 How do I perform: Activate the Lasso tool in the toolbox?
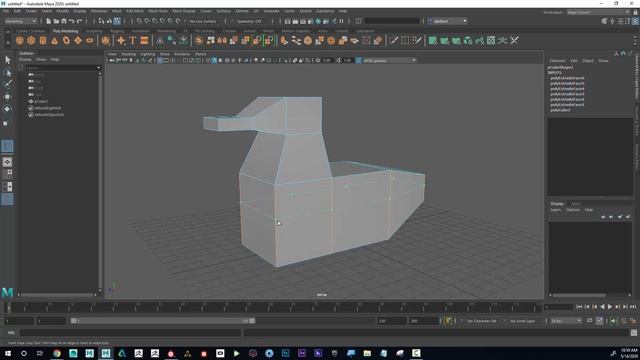pyautogui.click(x=7, y=73)
